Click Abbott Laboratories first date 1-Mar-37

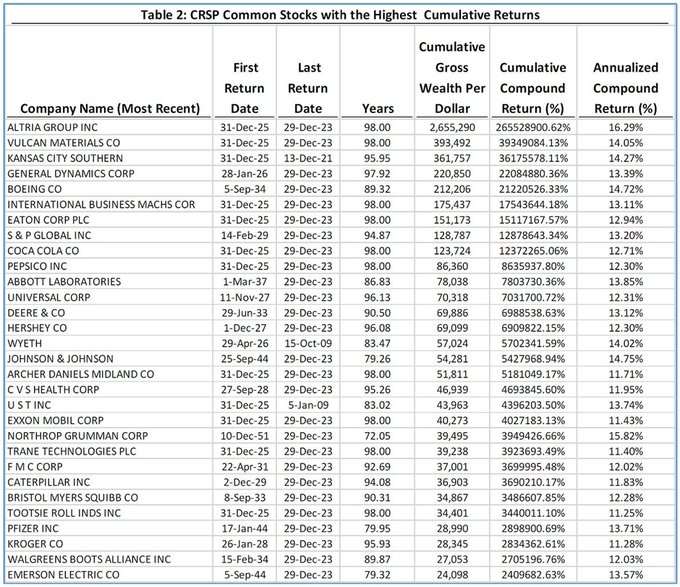[245, 282]
